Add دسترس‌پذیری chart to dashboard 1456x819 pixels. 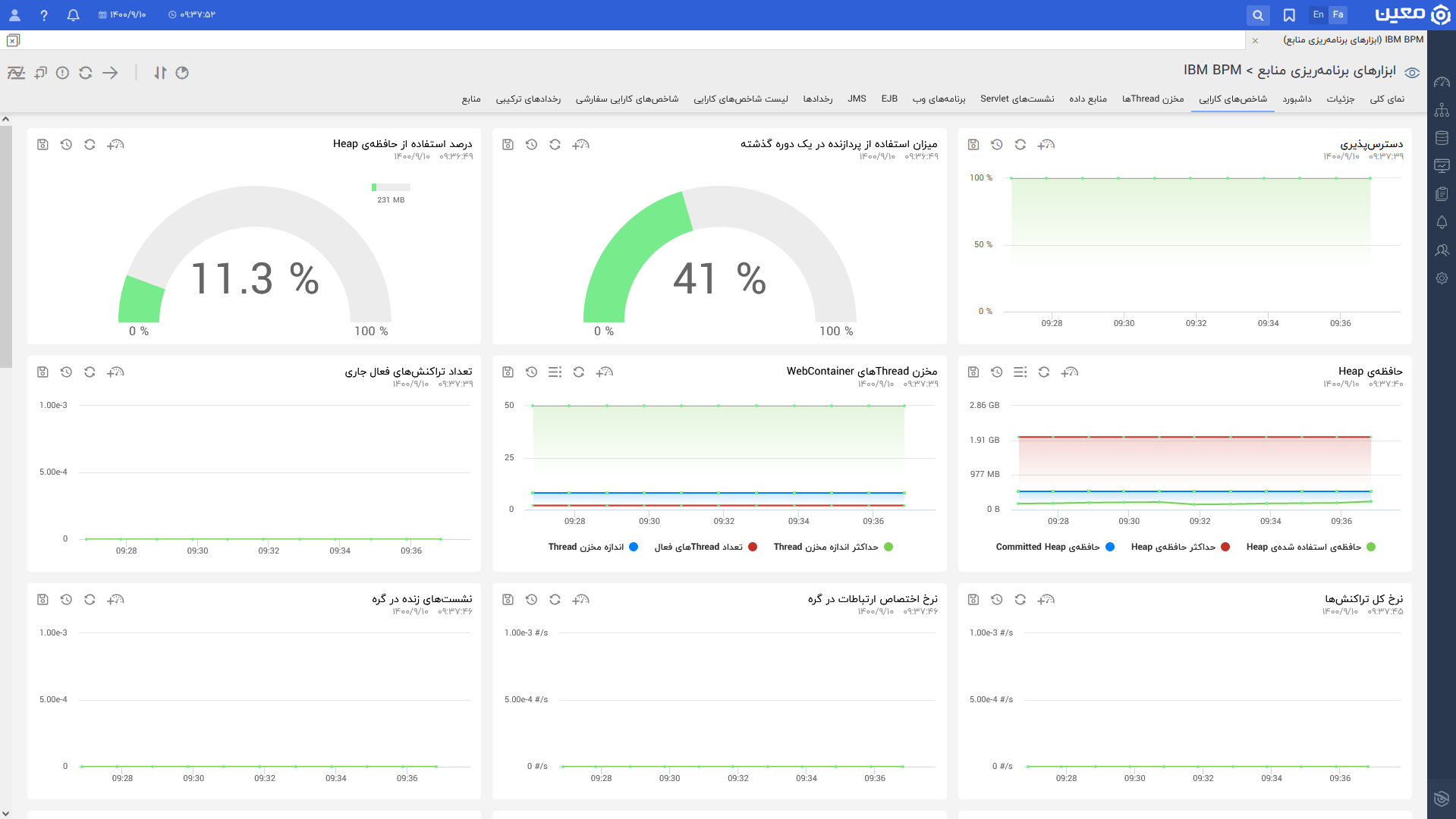tap(1046, 144)
